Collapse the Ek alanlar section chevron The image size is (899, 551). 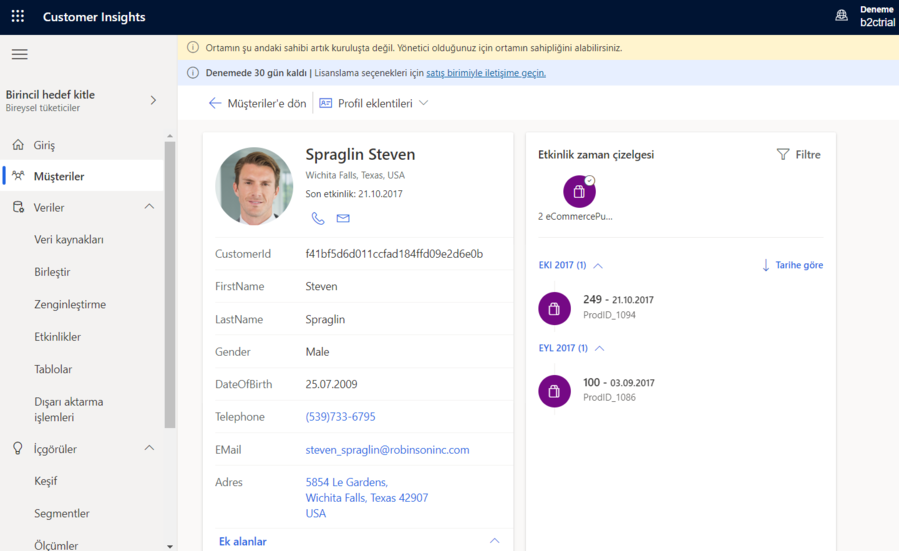click(x=494, y=541)
